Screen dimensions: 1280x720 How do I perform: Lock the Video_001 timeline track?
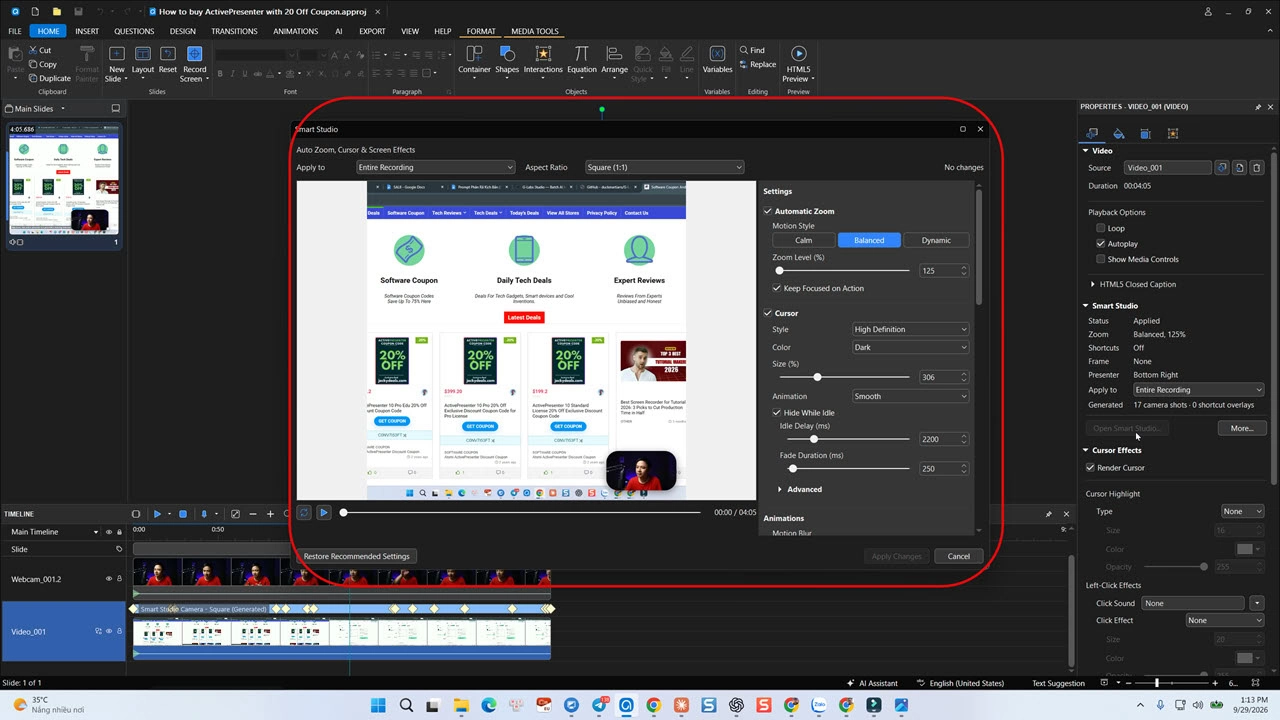(120, 631)
